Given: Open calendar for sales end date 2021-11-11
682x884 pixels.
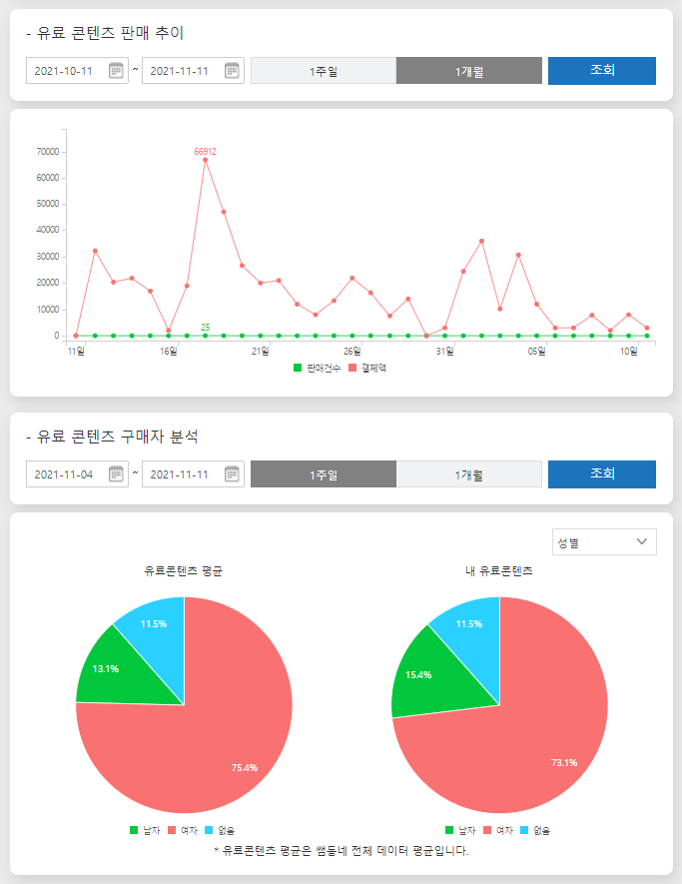Looking at the screenshot, I should pos(232,70).
